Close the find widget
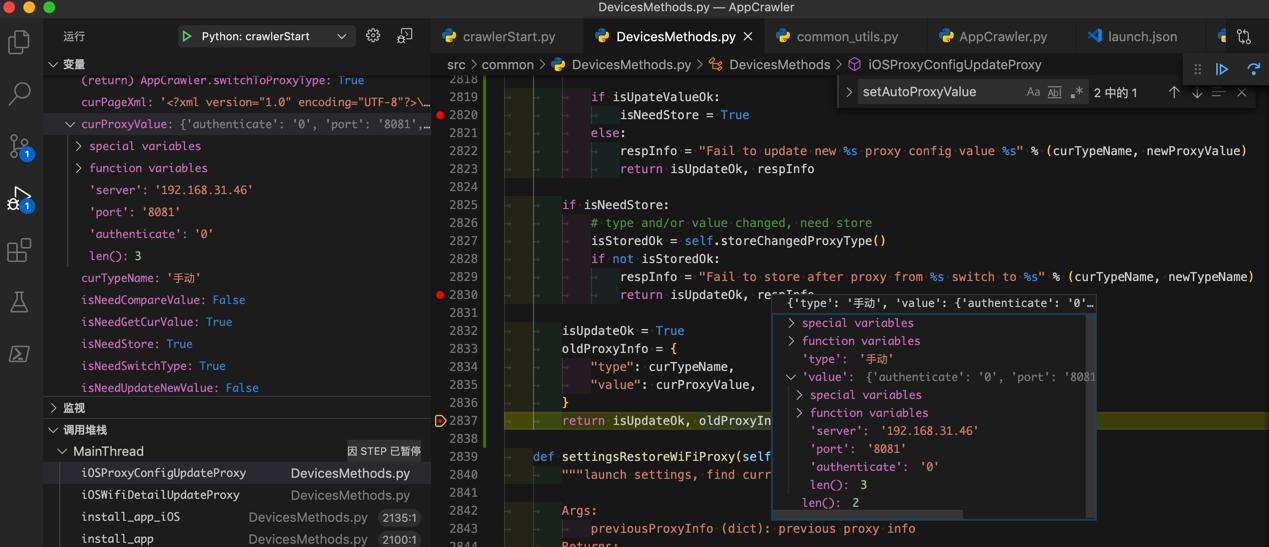This screenshot has width=1269, height=547. (x=1241, y=92)
